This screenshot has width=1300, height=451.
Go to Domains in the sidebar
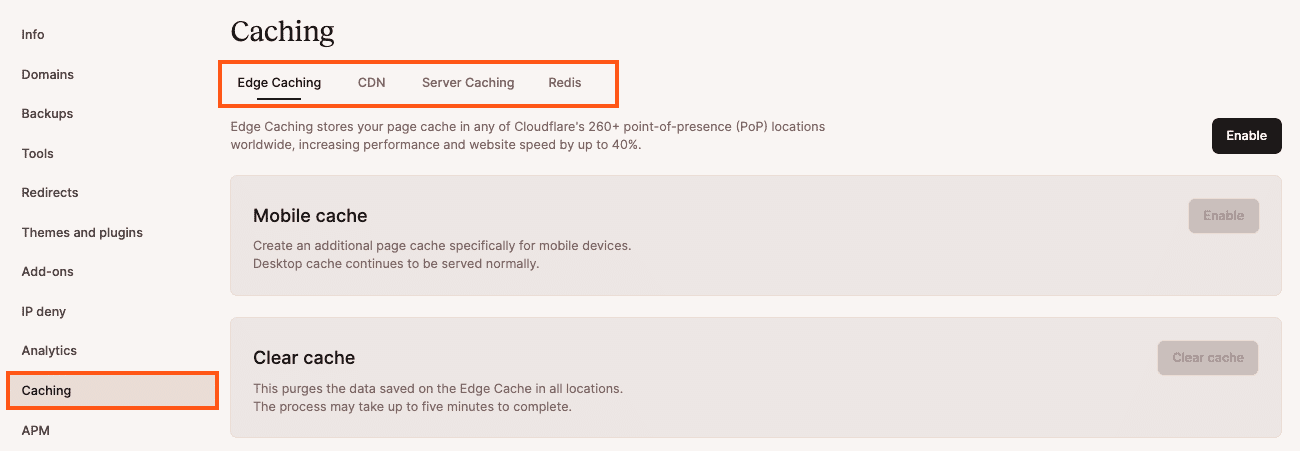(48, 75)
